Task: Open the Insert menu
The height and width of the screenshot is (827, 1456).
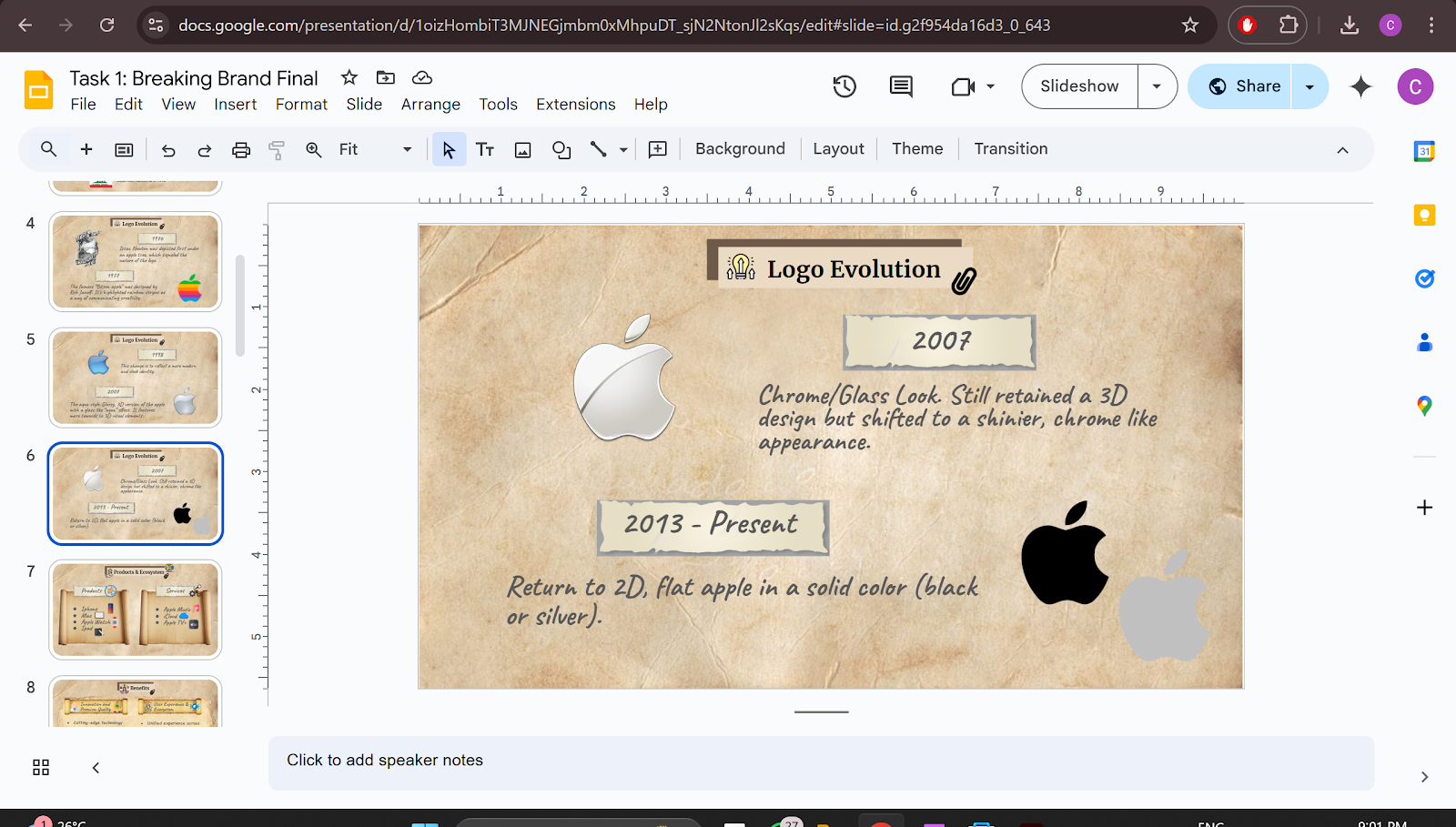Action: coord(236,105)
